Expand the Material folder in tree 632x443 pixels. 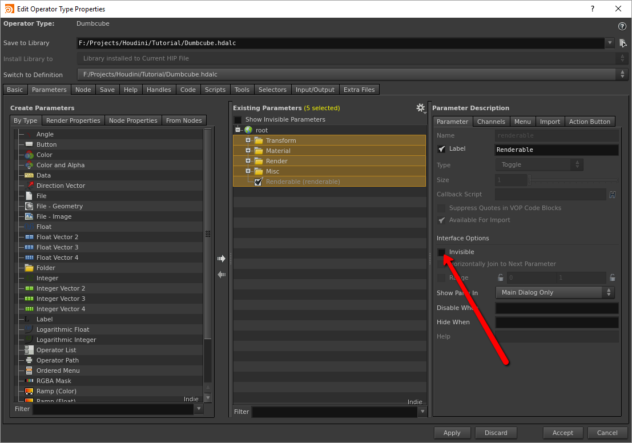[x=248, y=150]
